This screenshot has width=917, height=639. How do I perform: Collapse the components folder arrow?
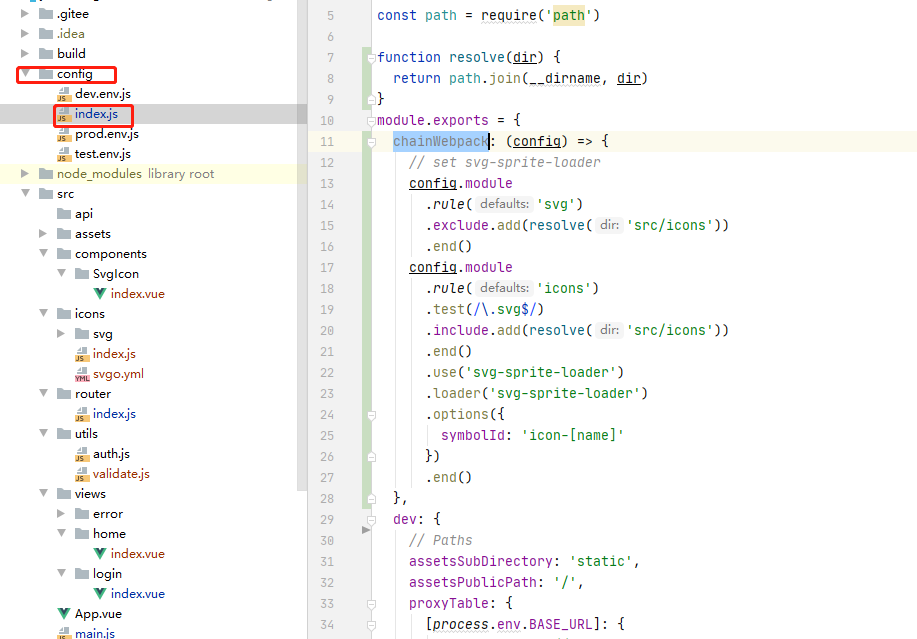pyautogui.click(x=43, y=254)
